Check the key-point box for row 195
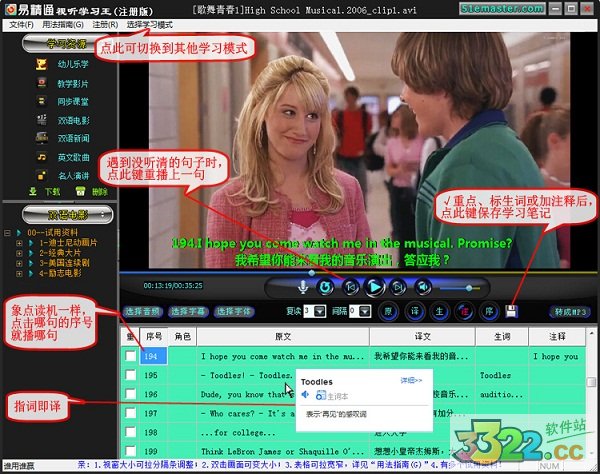The height and width of the screenshot is (474, 600). [130, 375]
